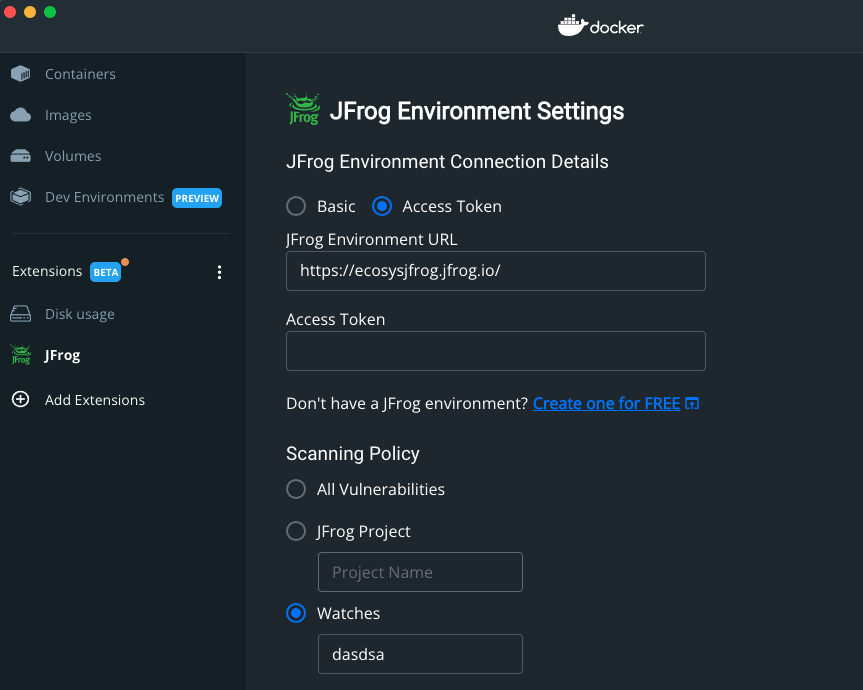Screen dimensions: 863x690
Task: Click the Images cloud icon
Action: pyautogui.click(x=20, y=115)
